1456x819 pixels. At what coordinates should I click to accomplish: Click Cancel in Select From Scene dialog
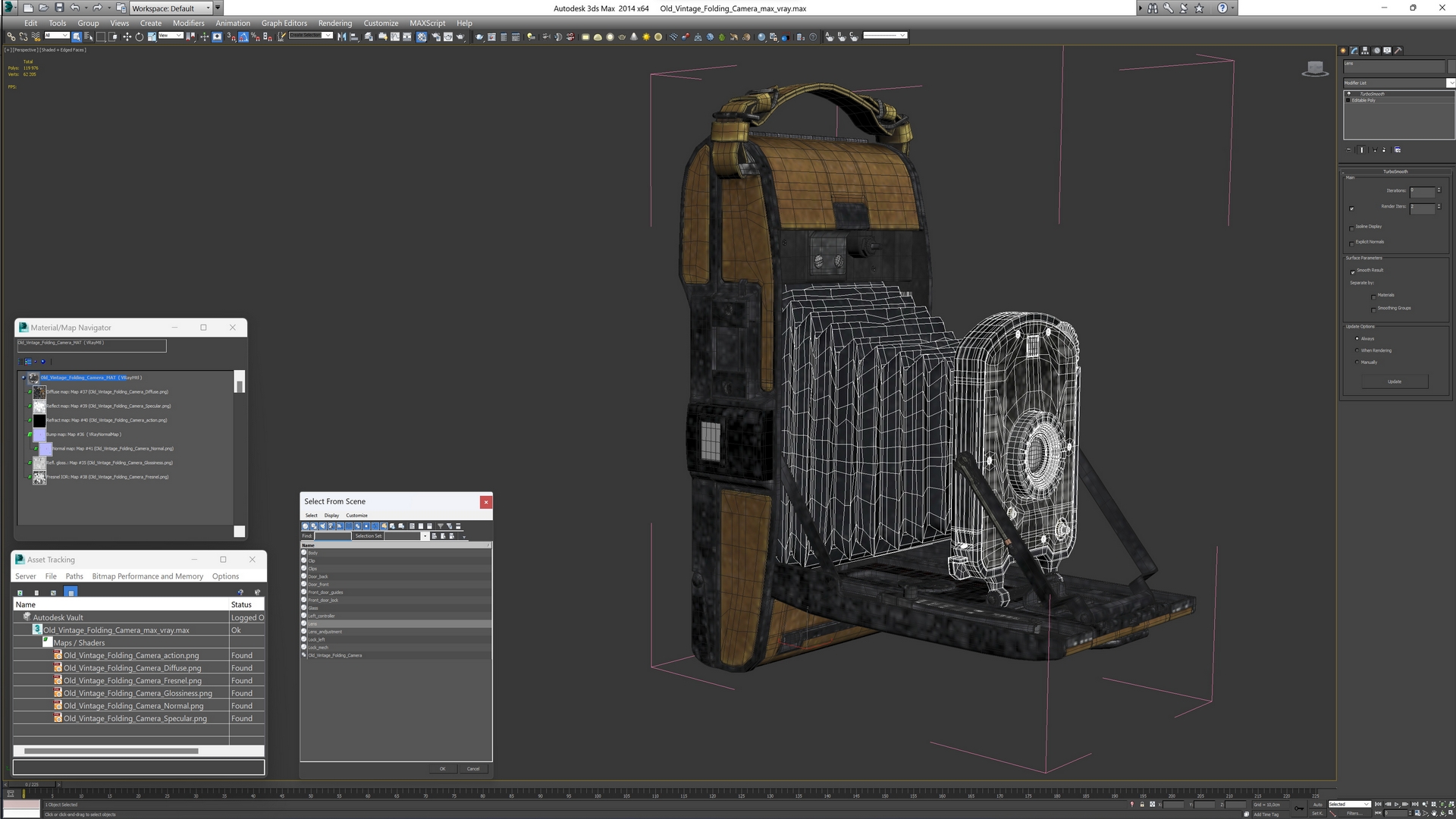click(x=473, y=769)
